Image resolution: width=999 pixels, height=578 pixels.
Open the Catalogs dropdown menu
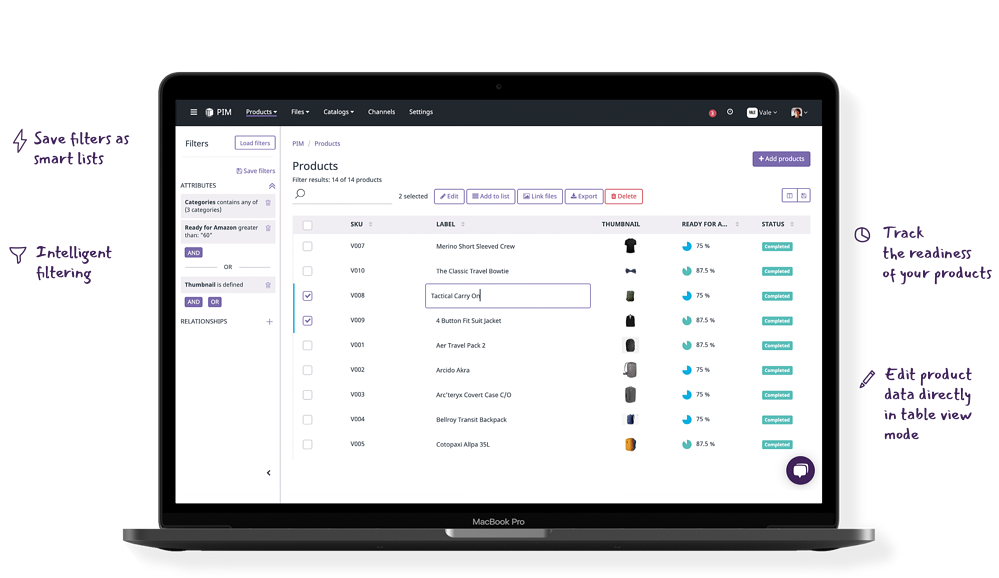(x=338, y=112)
